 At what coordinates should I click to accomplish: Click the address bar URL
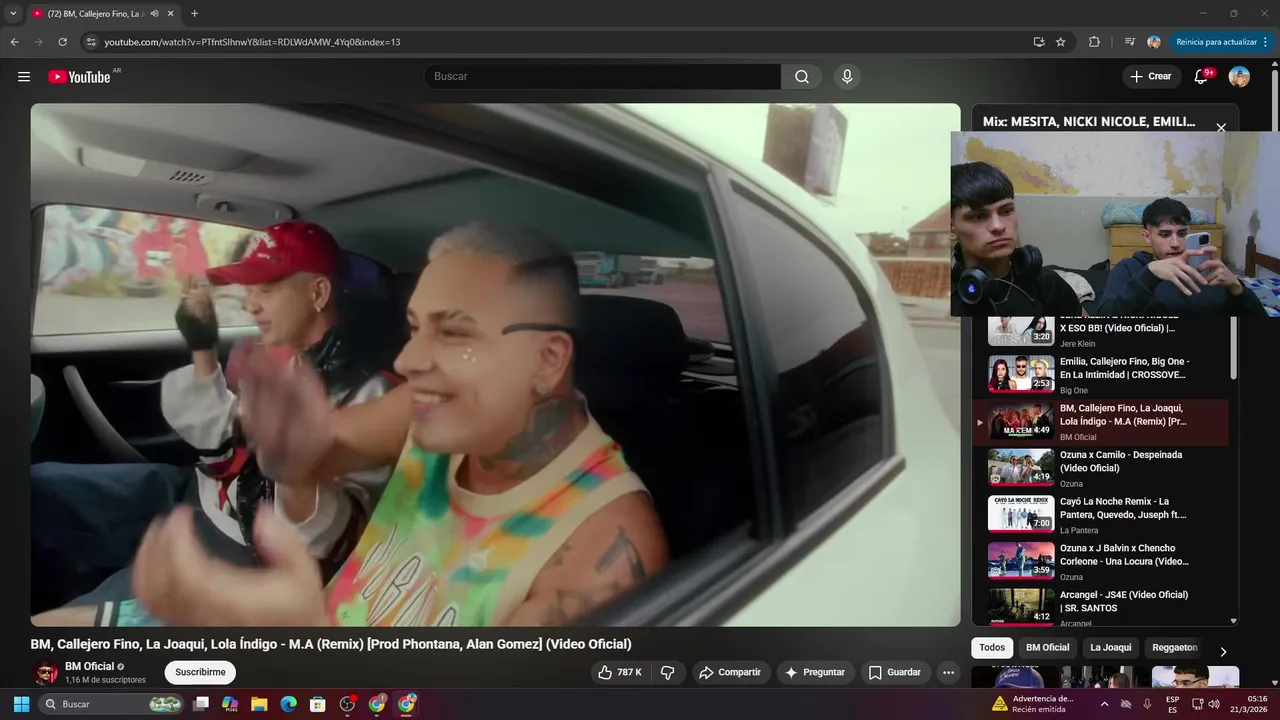pos(252,42)
